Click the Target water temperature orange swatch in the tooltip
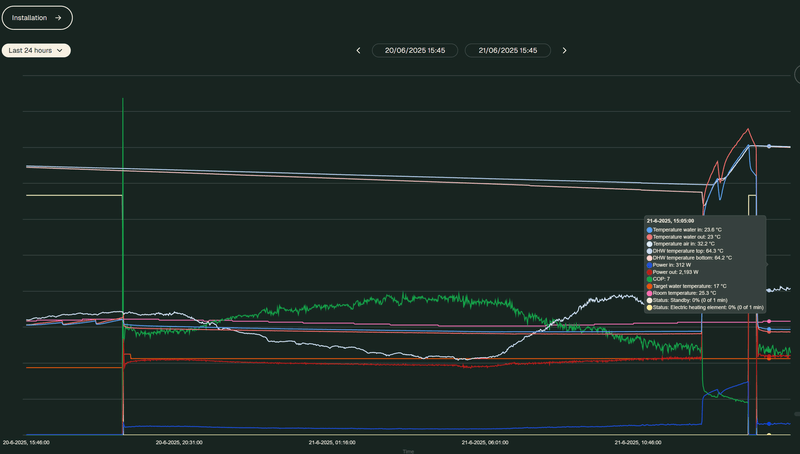This screenshot has width=800, height=454. click(x=649, y=287)
